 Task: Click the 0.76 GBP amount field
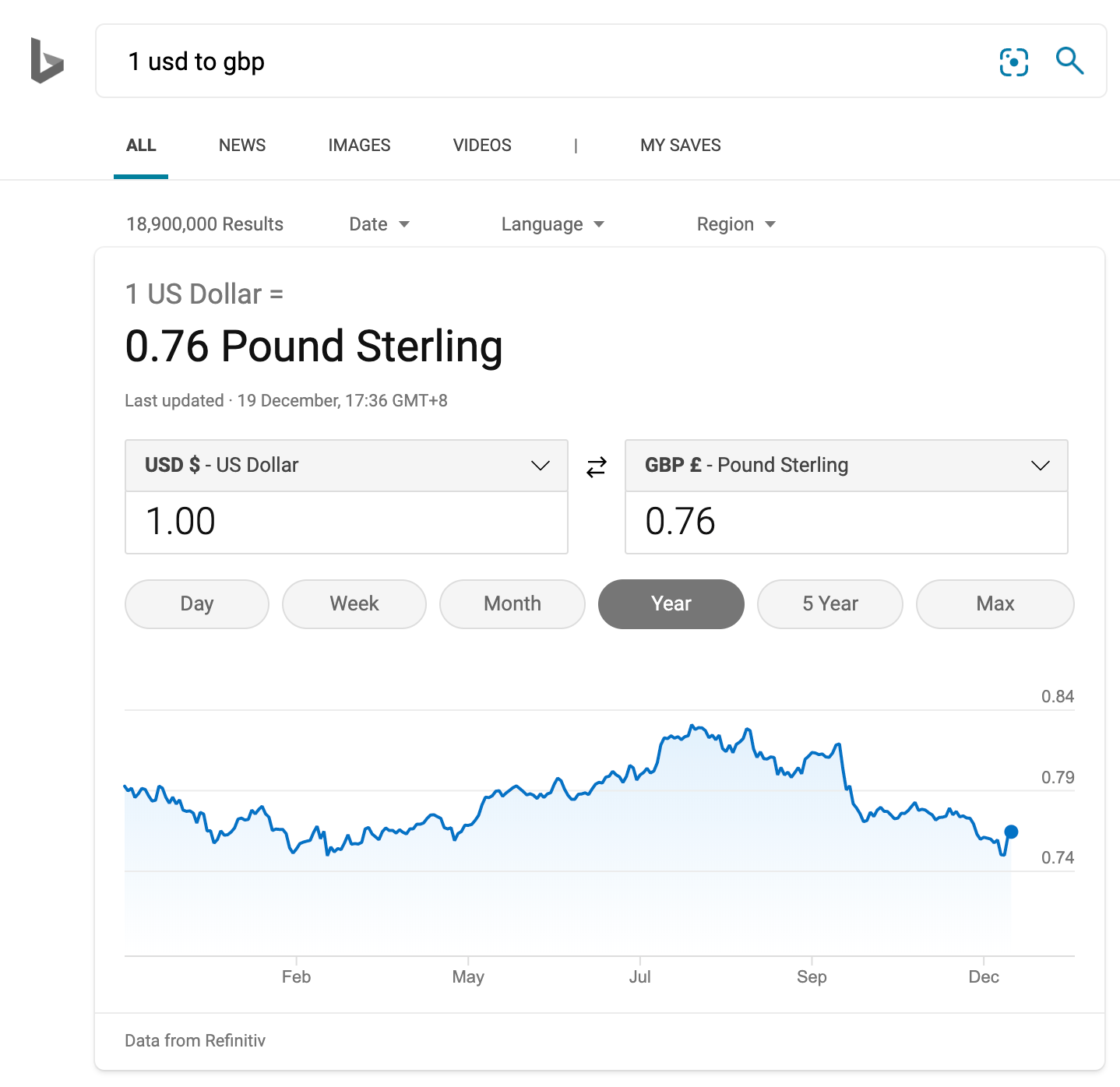(x=847, y=522)
